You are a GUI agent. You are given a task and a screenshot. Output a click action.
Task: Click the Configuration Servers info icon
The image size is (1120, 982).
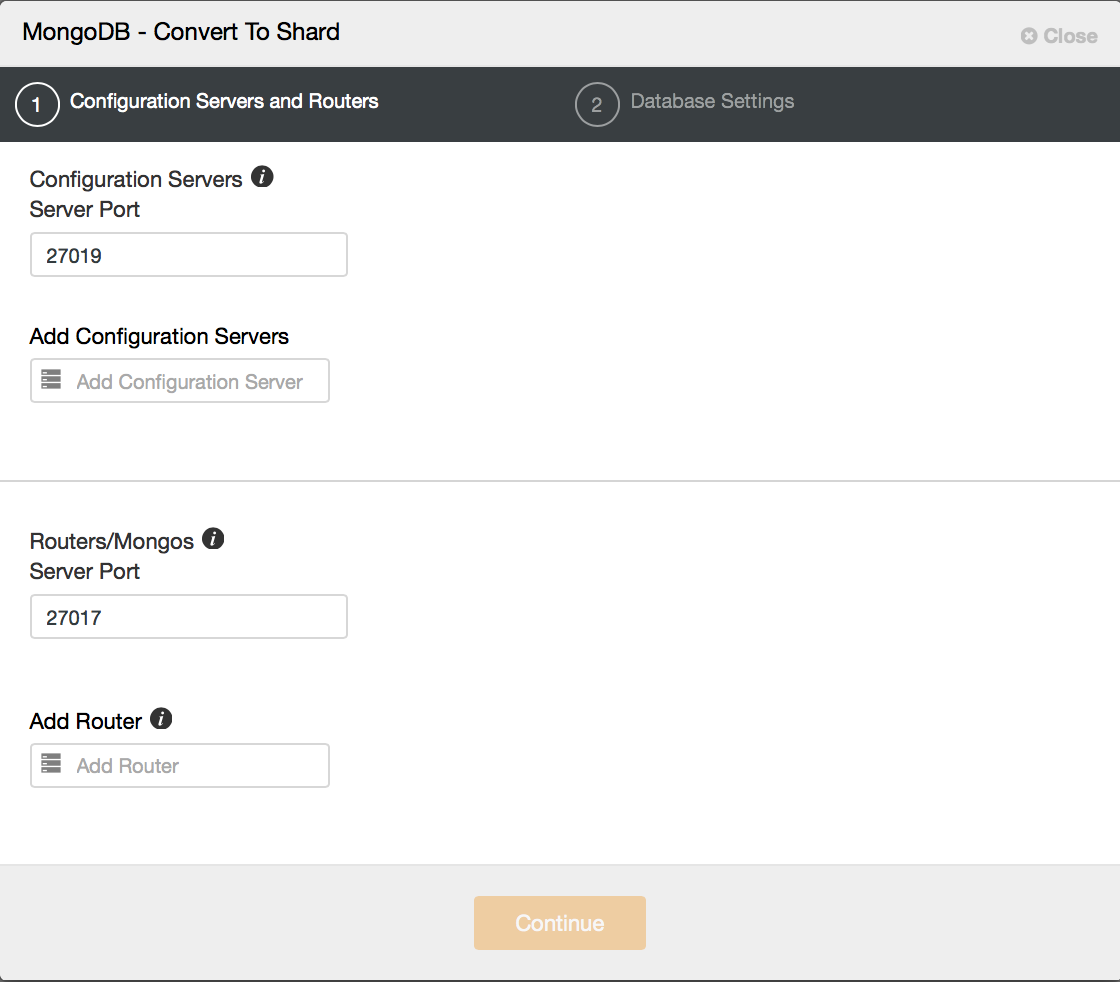(262, 176)
